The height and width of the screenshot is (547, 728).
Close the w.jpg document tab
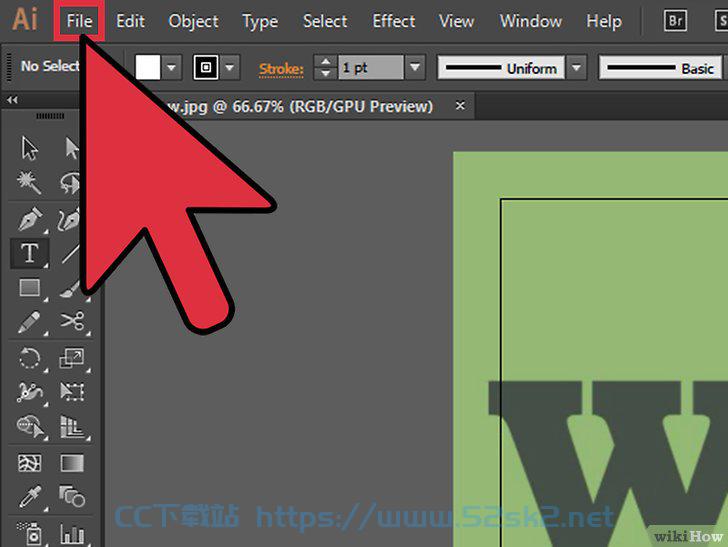click(x=460, y=106)
